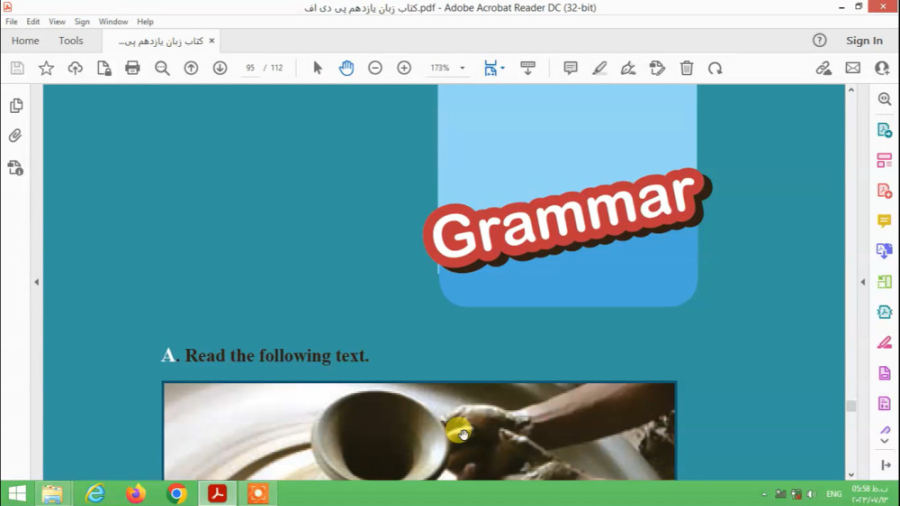900x506 pixels.
Task: Click the fit page width icon
Action: [490, 68]
